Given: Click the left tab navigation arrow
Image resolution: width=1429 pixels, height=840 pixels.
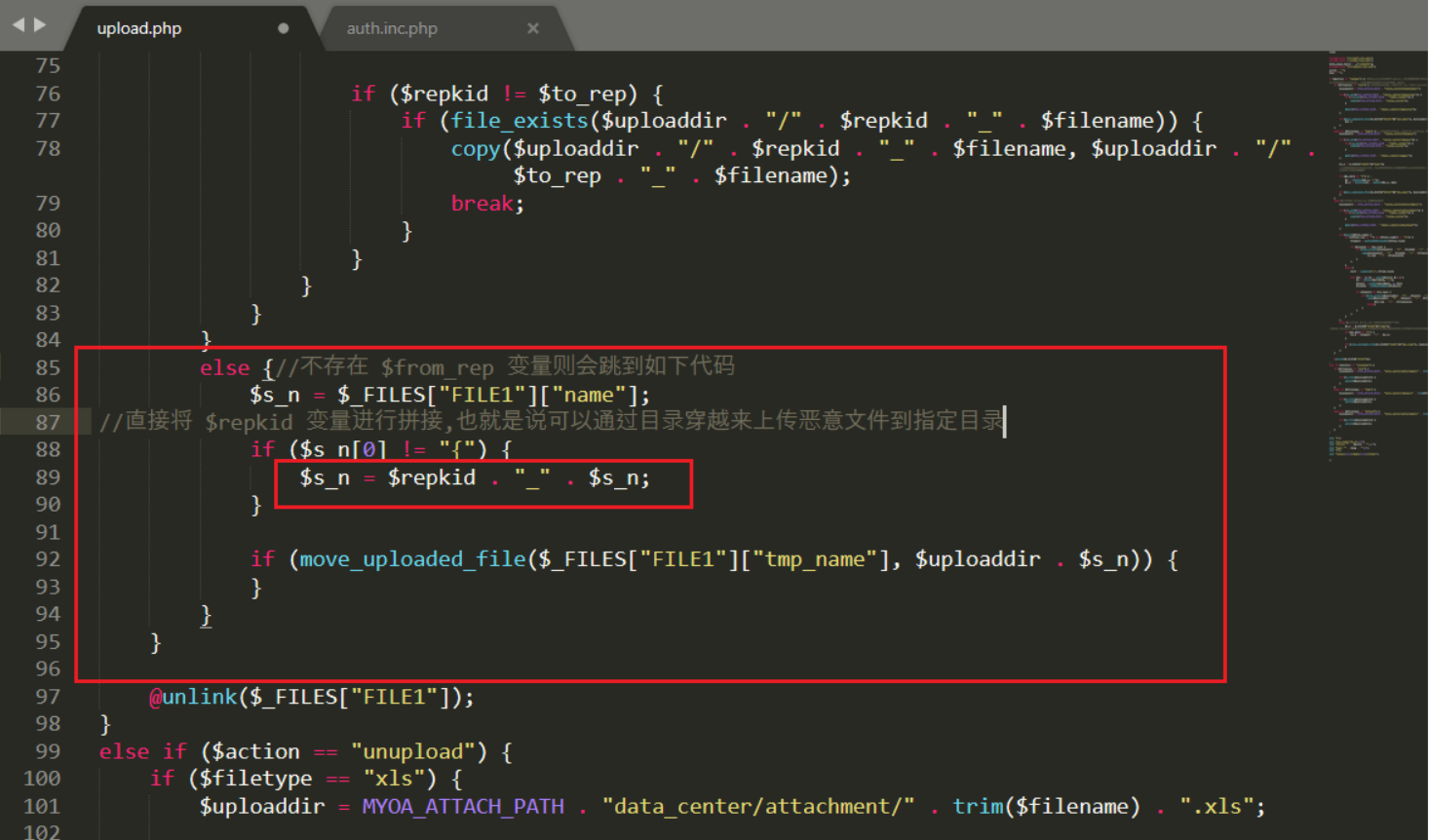Looking at the screenshot, I should [18, 24].
